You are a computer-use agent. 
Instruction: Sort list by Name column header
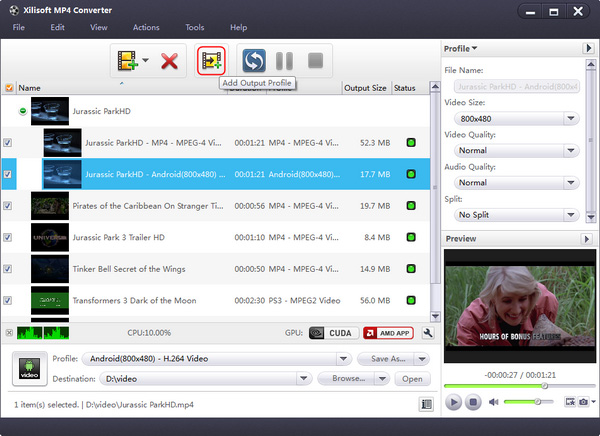tap(121, 88)
